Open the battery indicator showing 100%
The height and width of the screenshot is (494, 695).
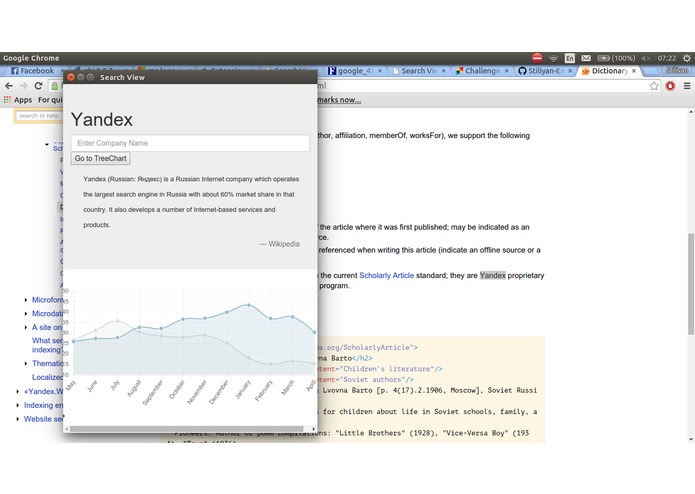pyautogui.click(x=616, y=58)
